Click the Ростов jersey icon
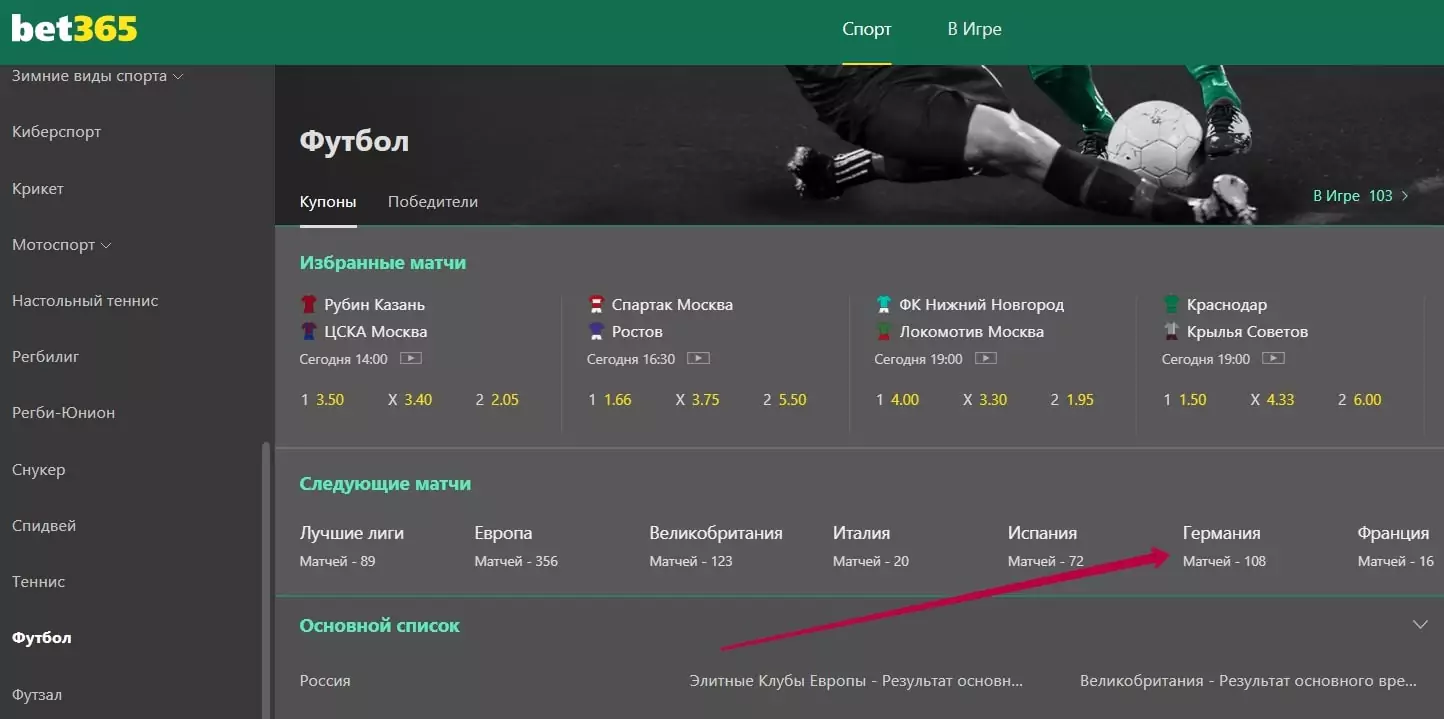The height and width of the screenshot is (719, 1444). point(596,331)
